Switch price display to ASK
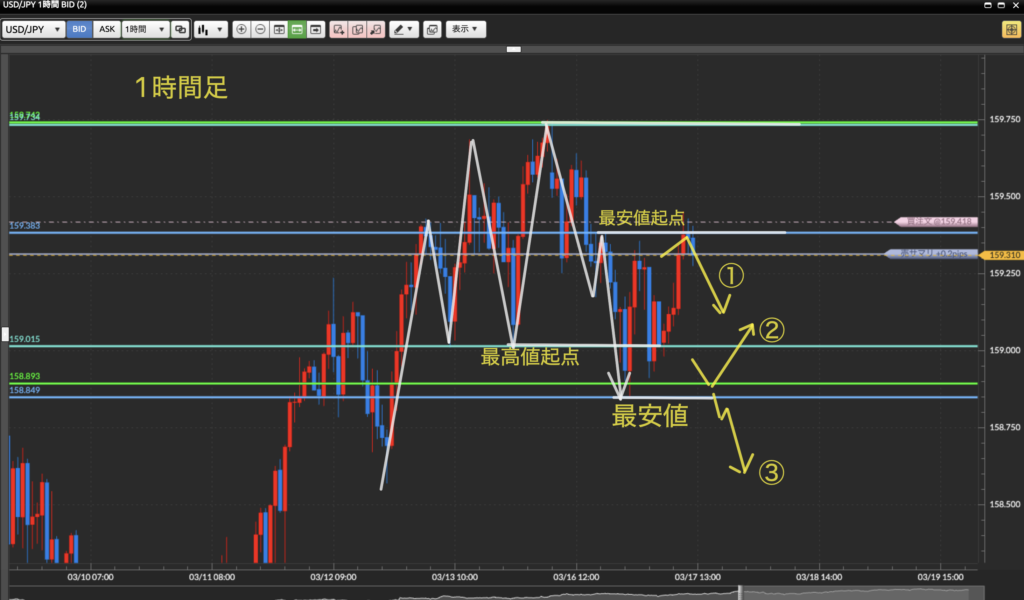Viewport: 1024px width, 600px height. [x=107, y=30]
